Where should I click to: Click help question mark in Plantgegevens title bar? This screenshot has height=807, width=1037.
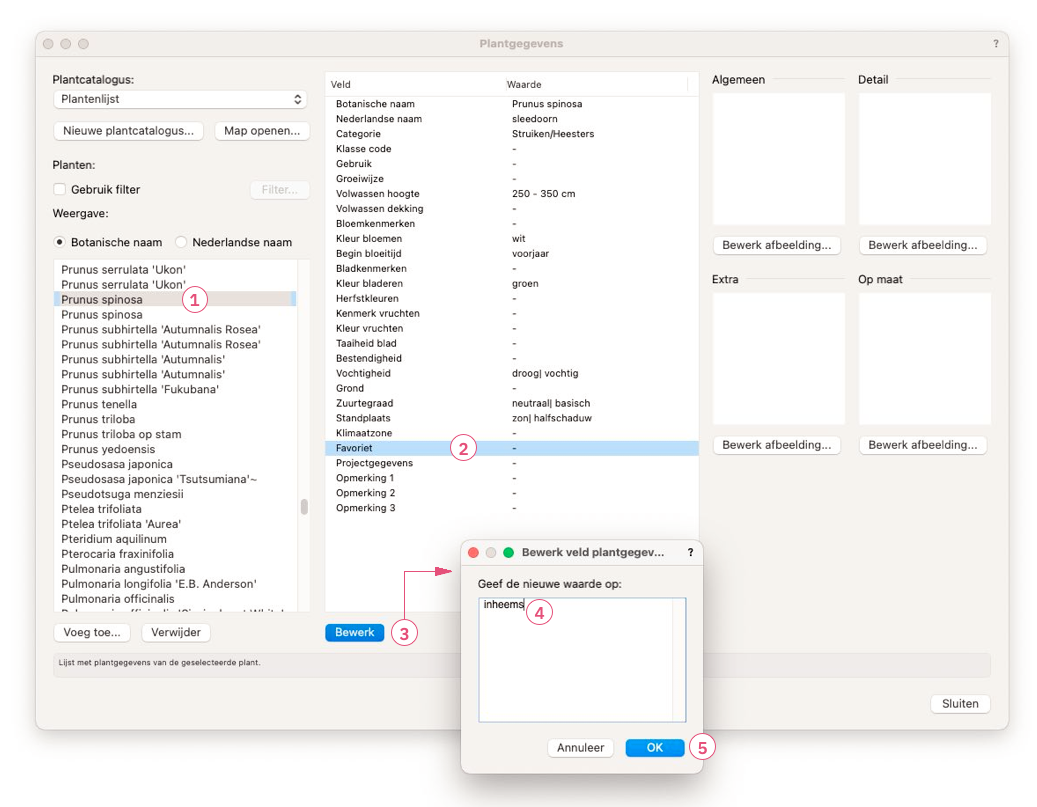[x=996, y=44]
